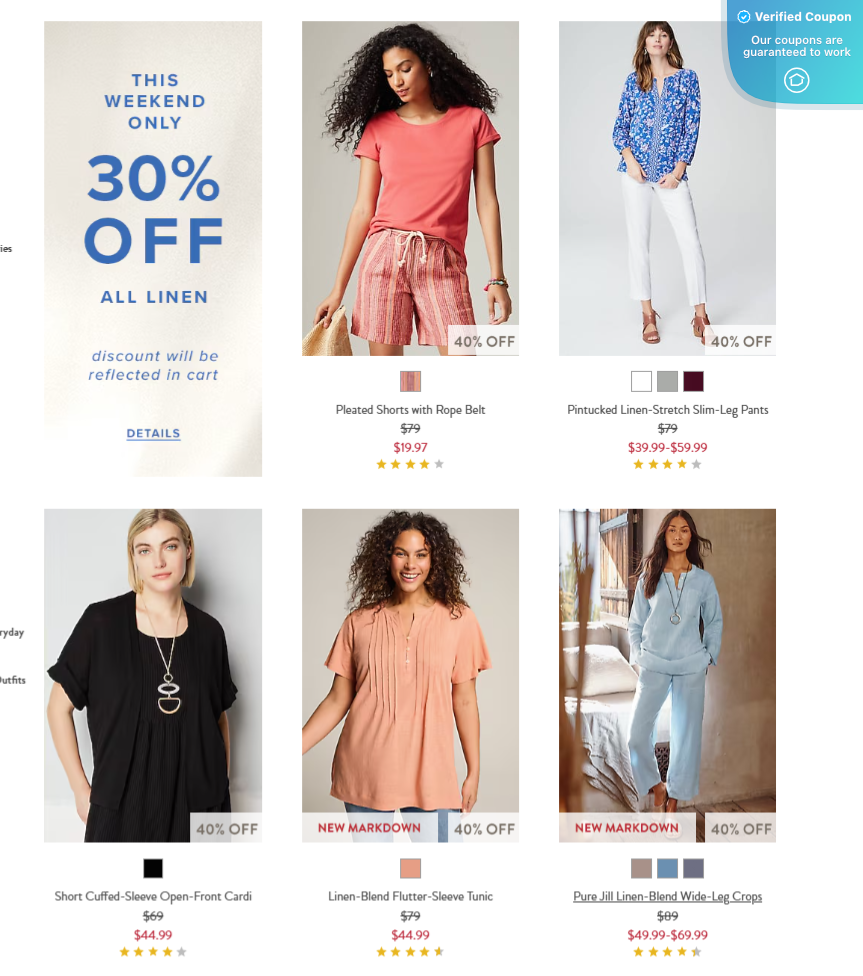Click the Pleated Shorts model photo
The width and height of the screenshot is (863, 976).
coord(410,189)
